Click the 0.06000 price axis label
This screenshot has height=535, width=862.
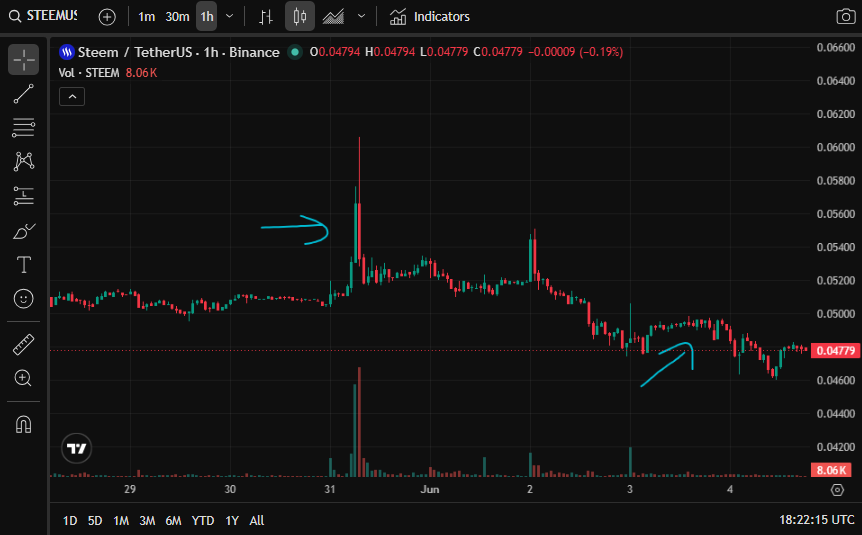coord(836,147)
